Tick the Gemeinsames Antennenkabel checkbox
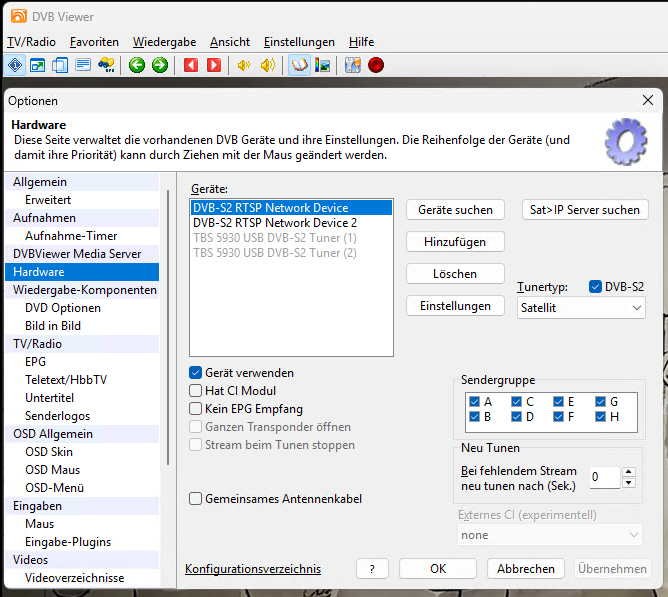This screenshot has width=668, height=597. (x=196, y=499)
